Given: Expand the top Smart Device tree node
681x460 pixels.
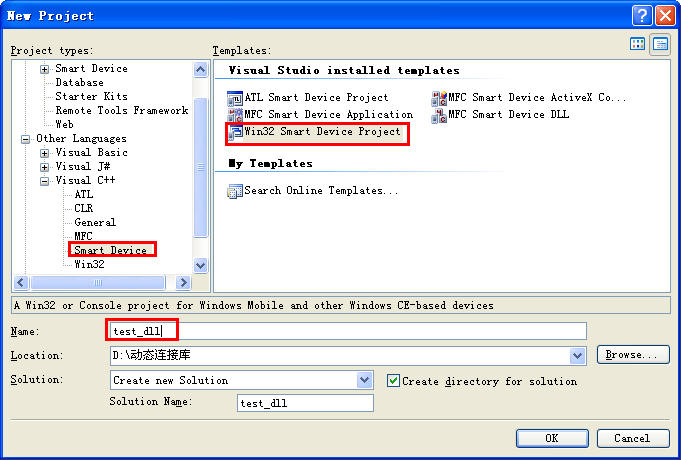Looking at the screenshot, I should (x=44, y=69).
